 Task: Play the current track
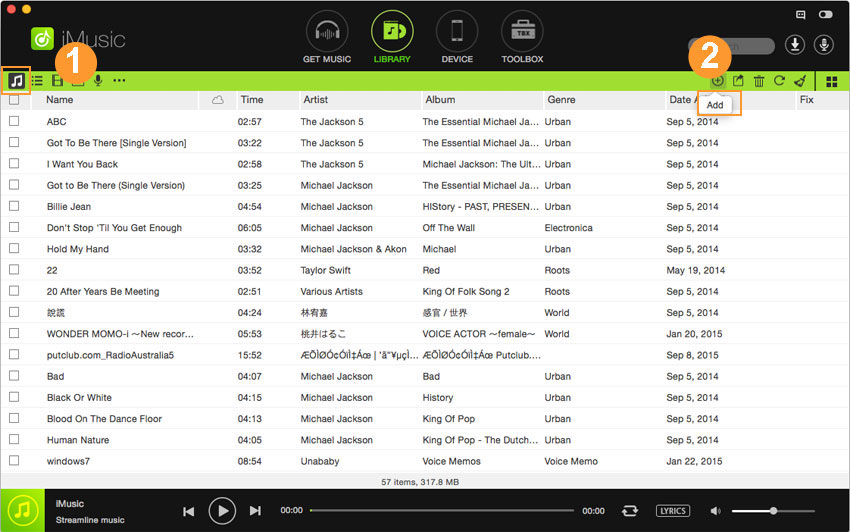tap(222, 511)
